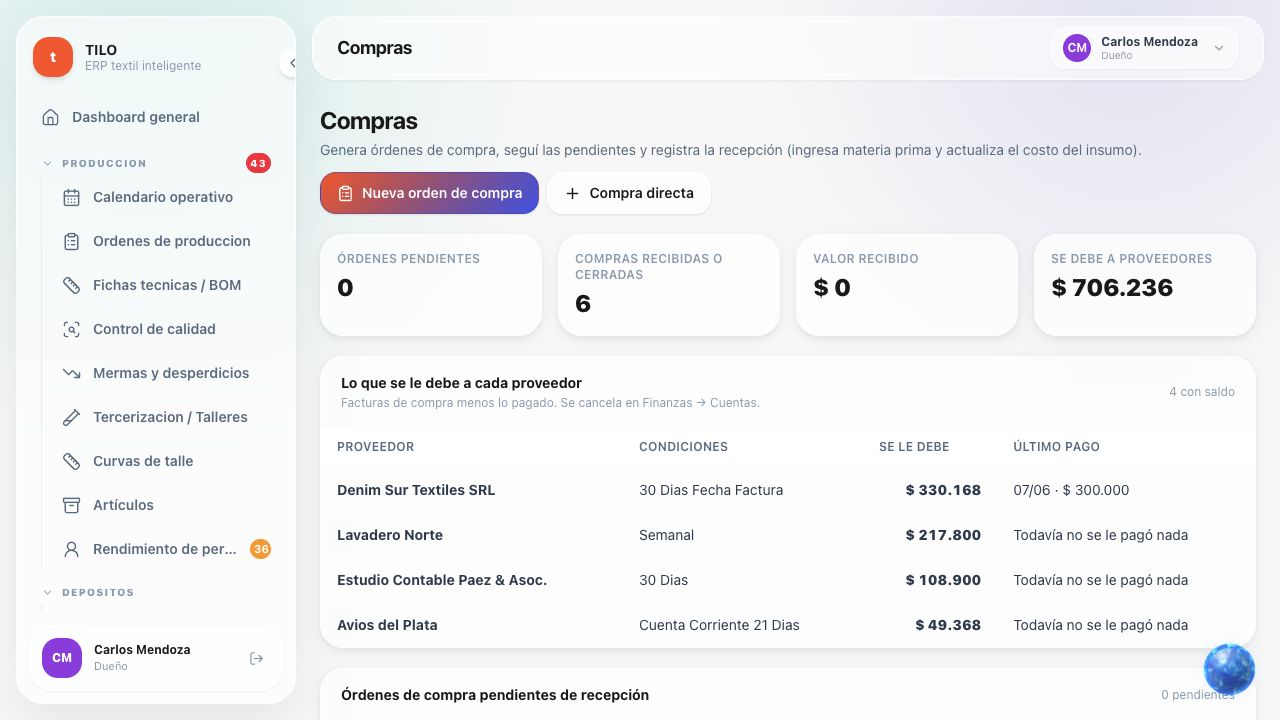Open the blue globe assistant bubble
Image resolution: width=1280 pixels, height=720 pixels.
coord(1229,669)
